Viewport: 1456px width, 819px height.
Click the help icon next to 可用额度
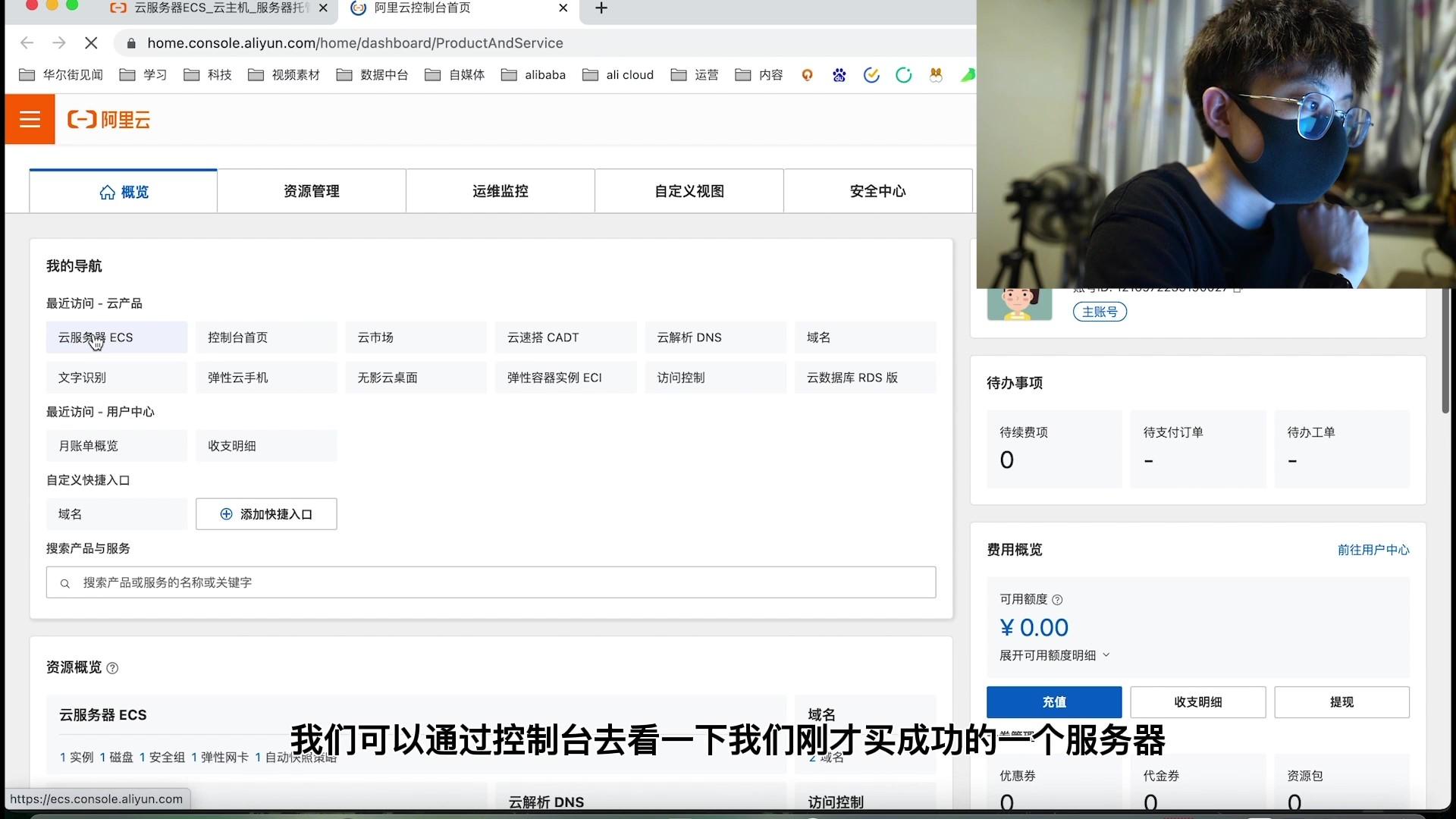[x=1057, y=600]
